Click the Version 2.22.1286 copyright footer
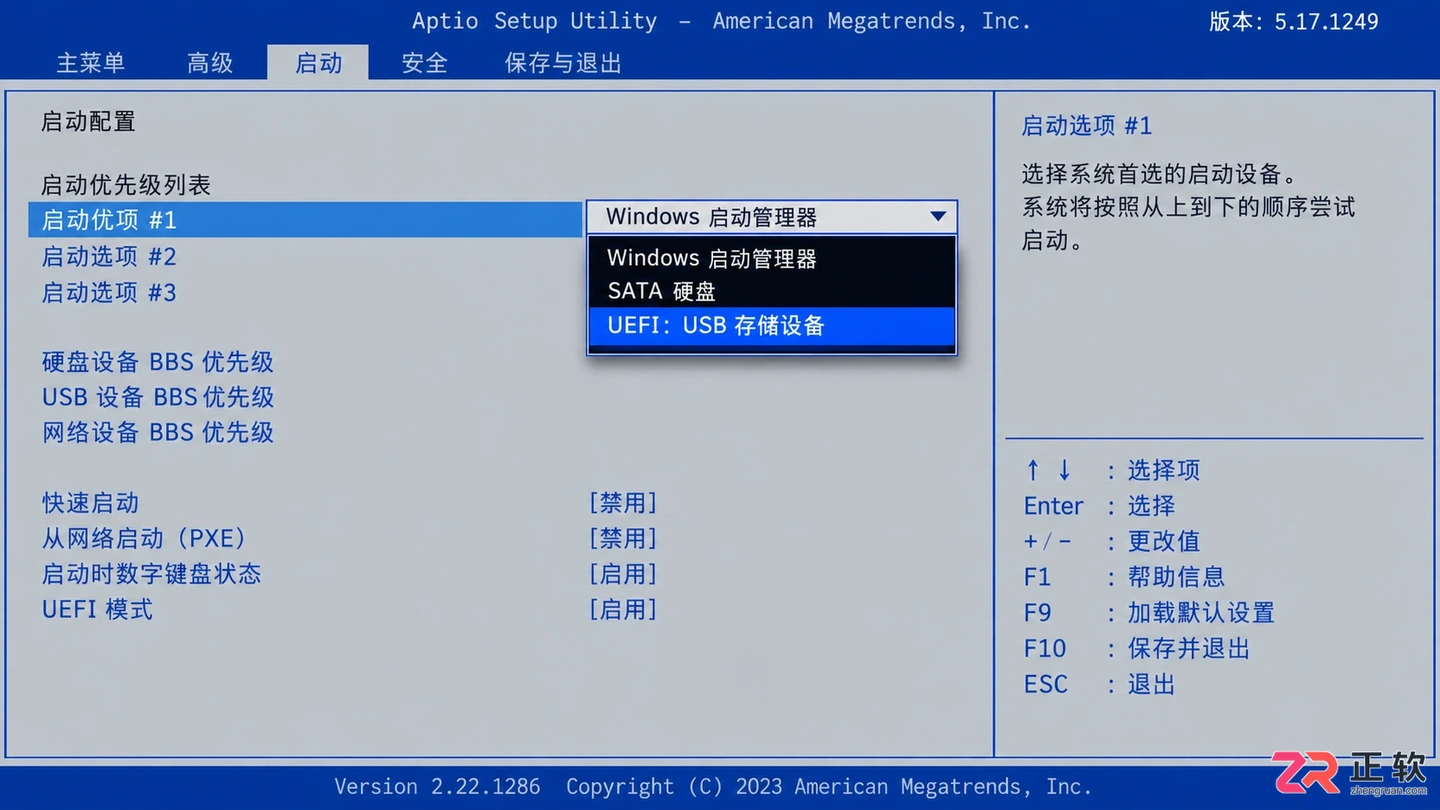 point(713,787)
